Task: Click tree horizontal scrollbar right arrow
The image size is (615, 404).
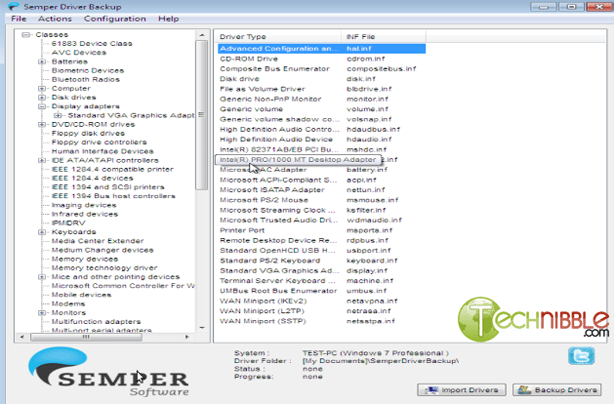Action: click(187, 337)
